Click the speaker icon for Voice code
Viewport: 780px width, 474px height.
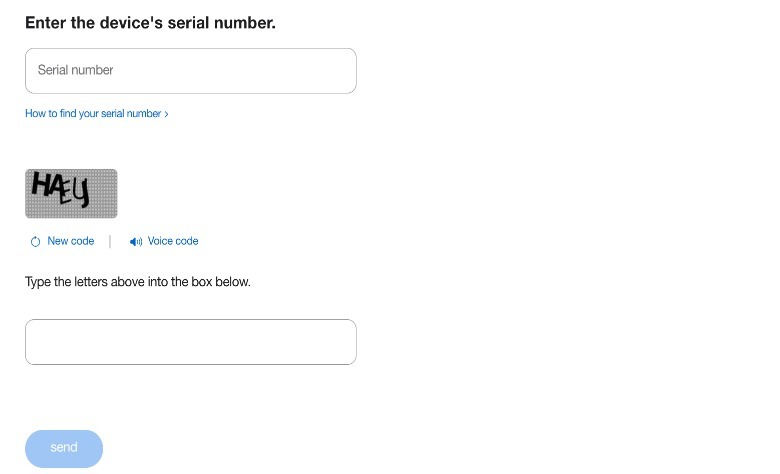[136, 242]
